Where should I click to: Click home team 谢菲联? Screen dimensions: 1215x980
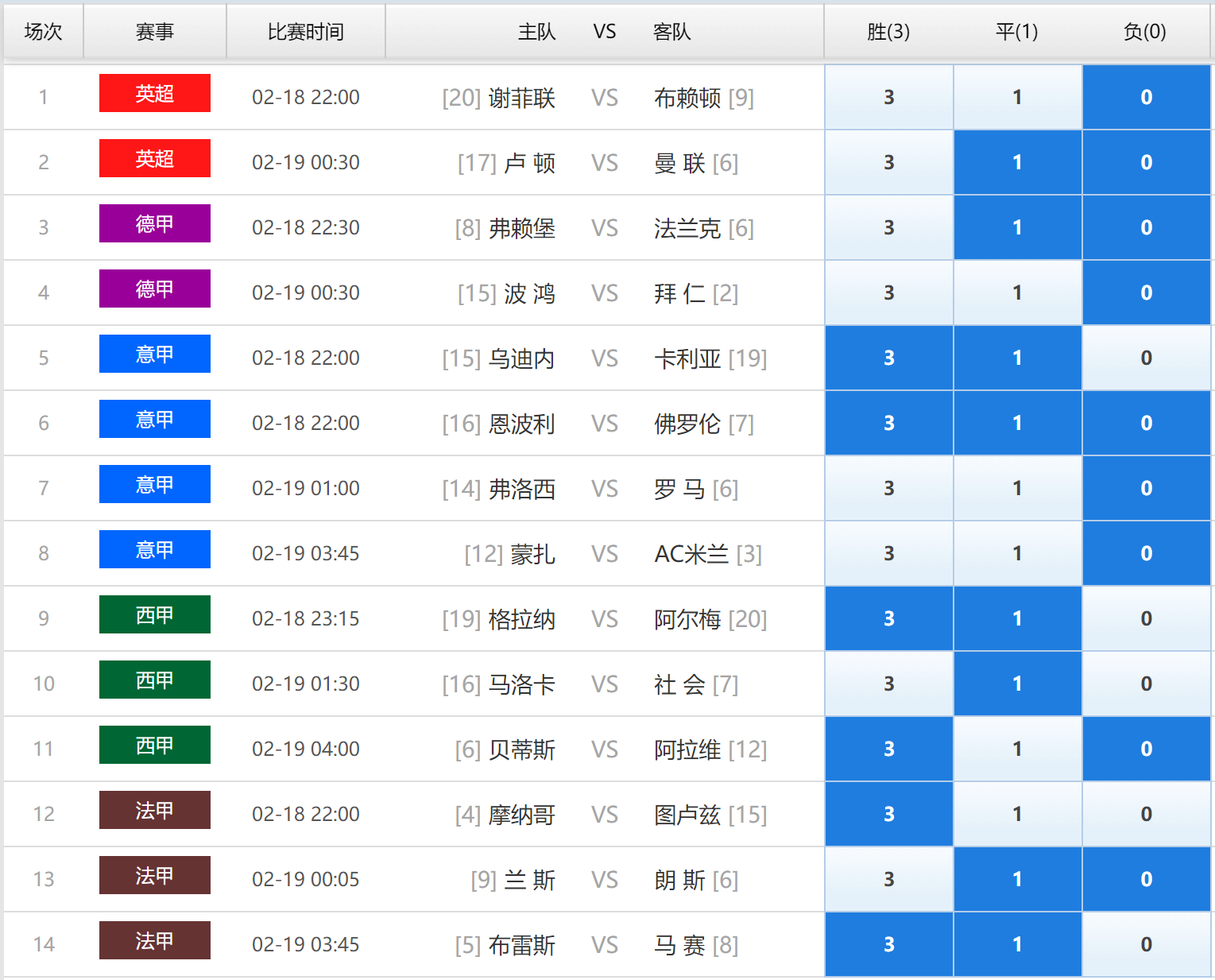tap(522, 98)
